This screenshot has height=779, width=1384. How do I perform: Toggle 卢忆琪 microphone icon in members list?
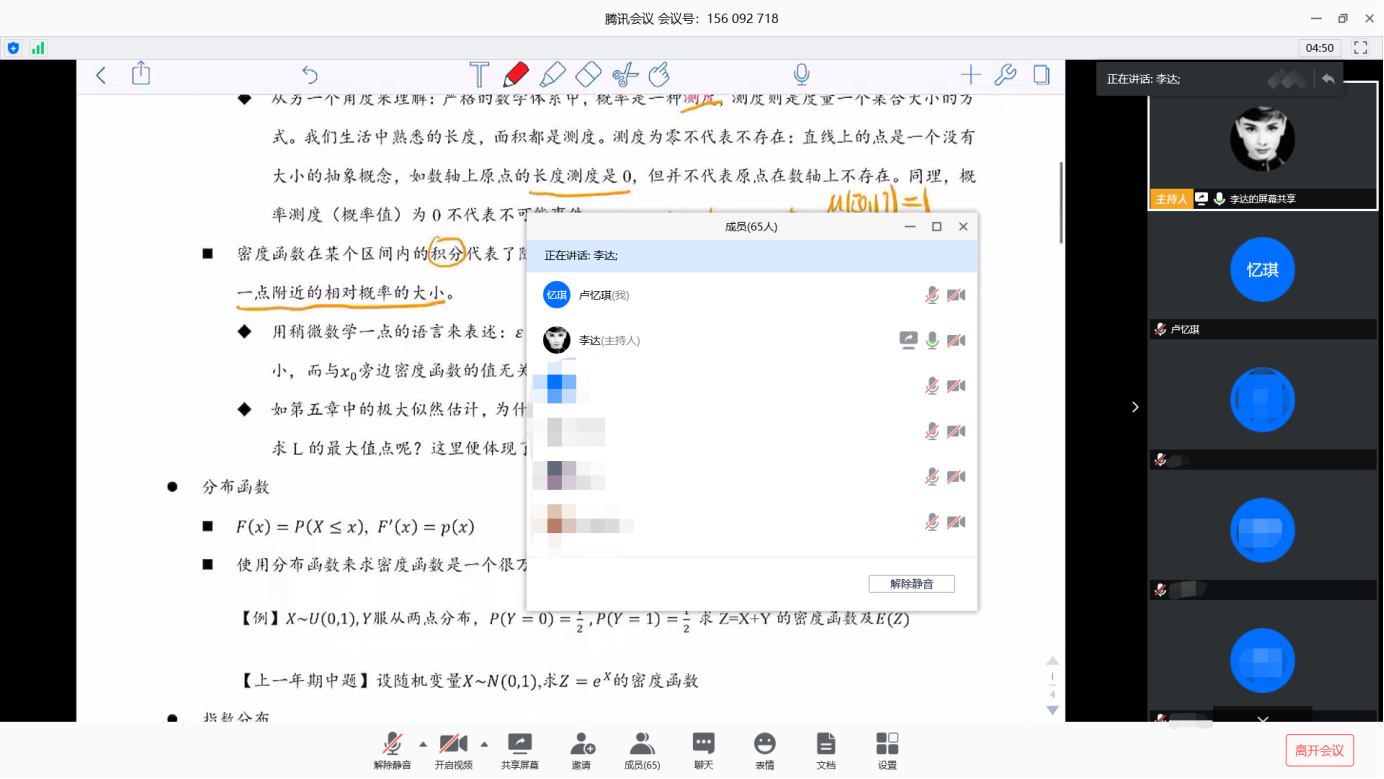[x=931, y=295]
